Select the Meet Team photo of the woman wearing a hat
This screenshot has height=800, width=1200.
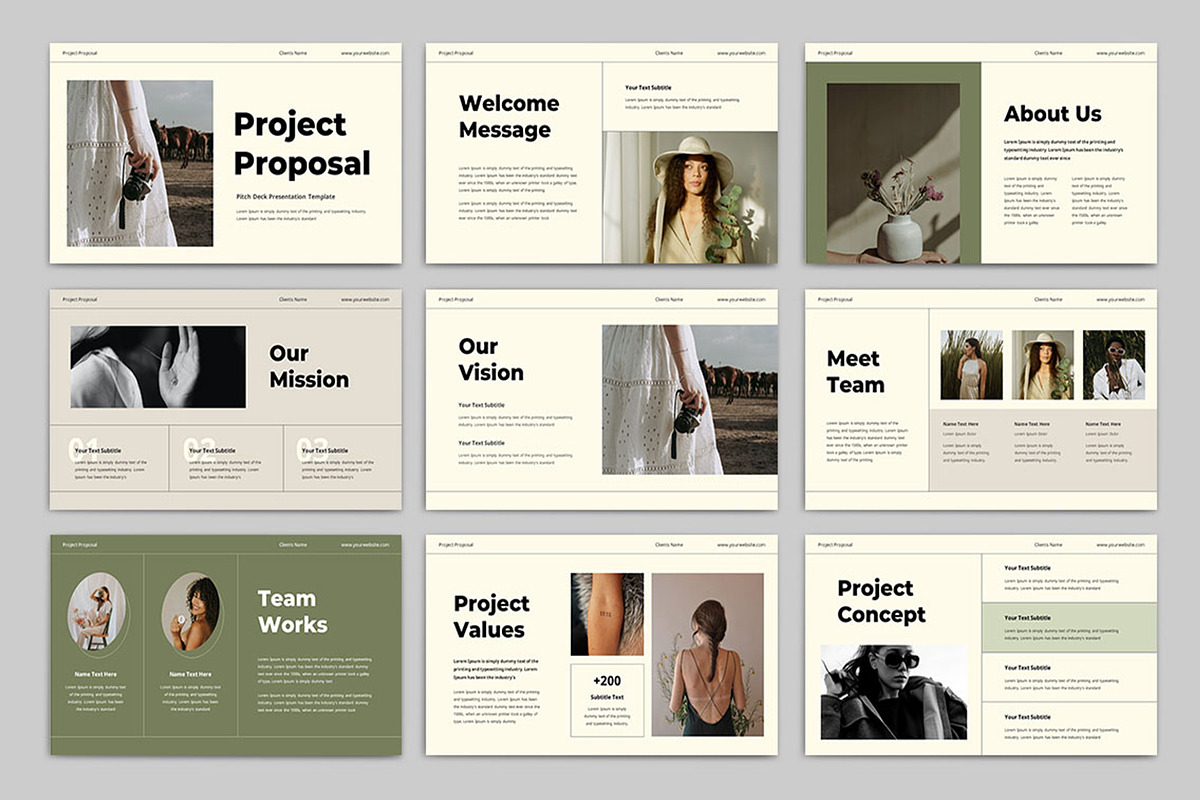coord(1043,365)
